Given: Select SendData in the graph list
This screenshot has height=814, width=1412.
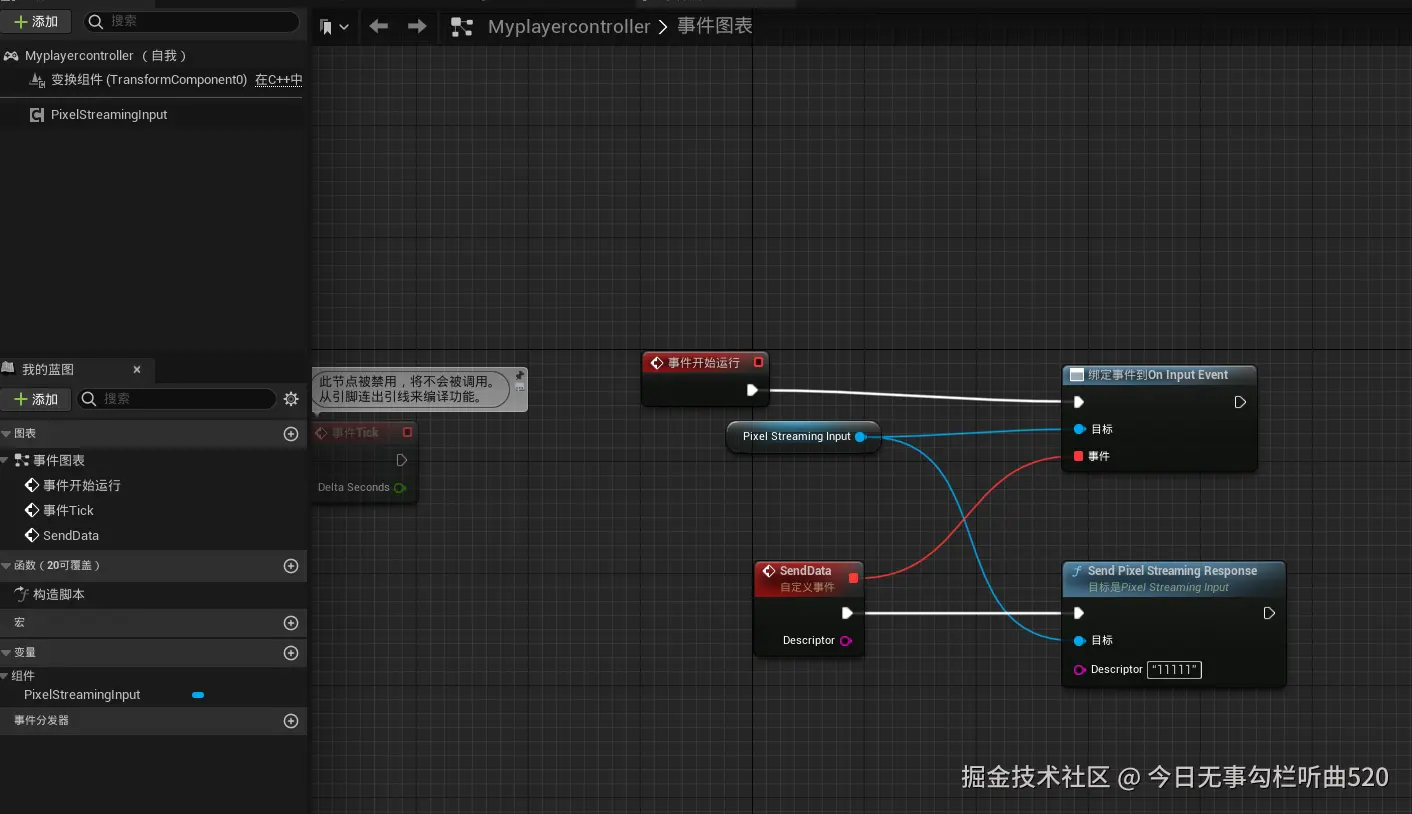Looking at the screenshot, I should pyautogui.click(x=71, y=536).
